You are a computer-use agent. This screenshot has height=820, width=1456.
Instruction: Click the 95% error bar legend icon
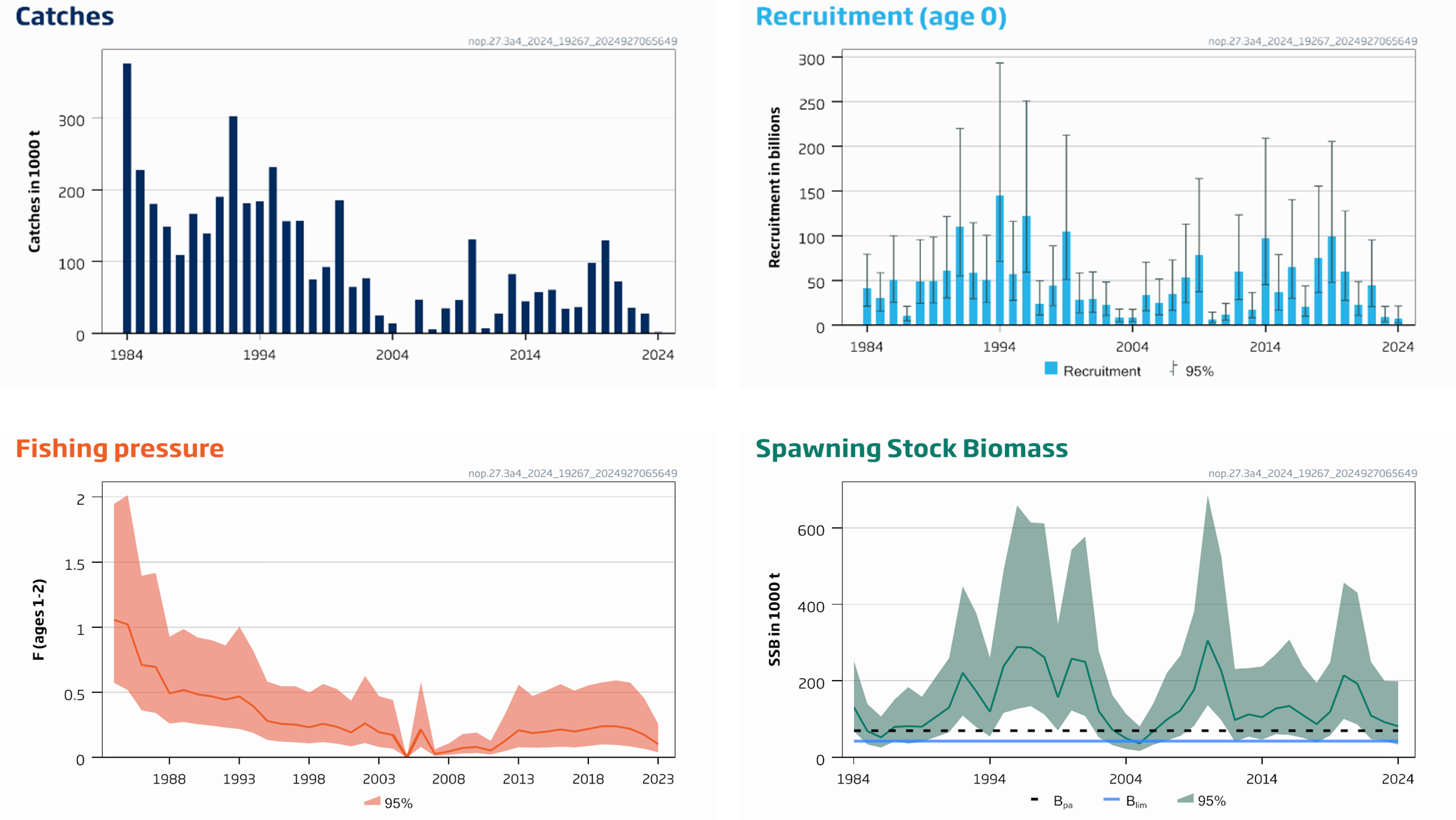pyautogui.click(x=1173, y=369)
